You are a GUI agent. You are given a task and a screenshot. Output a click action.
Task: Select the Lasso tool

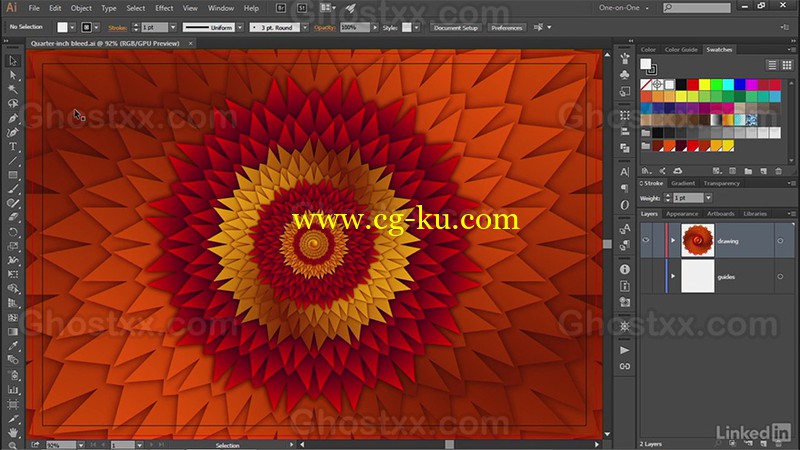(13, 104)
